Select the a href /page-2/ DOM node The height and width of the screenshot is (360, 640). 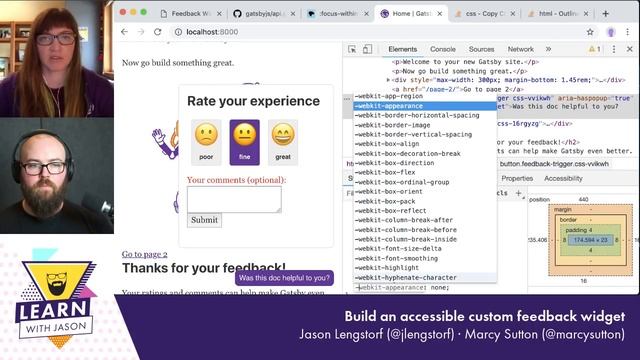coord(458,89)
